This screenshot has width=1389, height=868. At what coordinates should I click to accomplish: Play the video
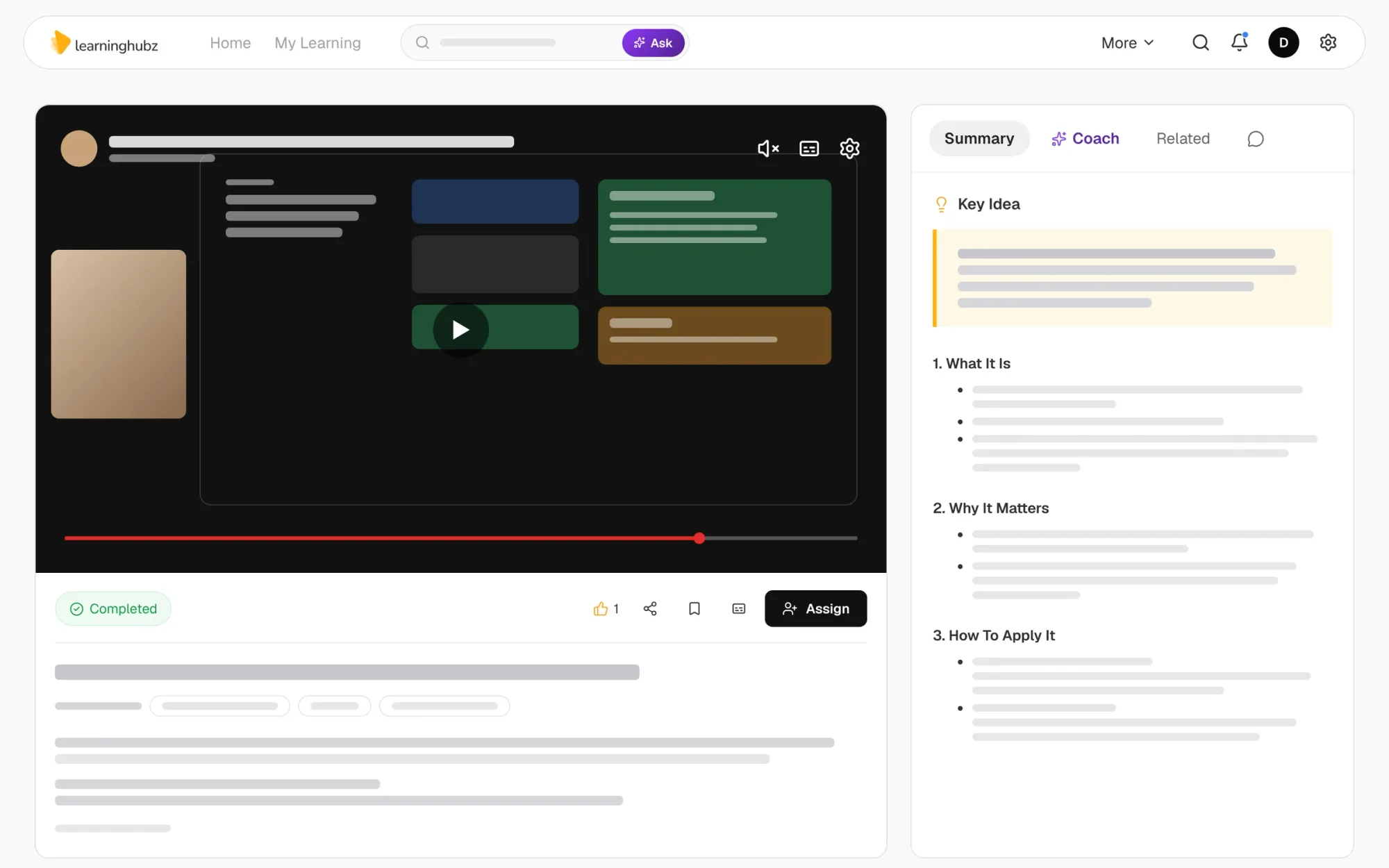[460, 330]
